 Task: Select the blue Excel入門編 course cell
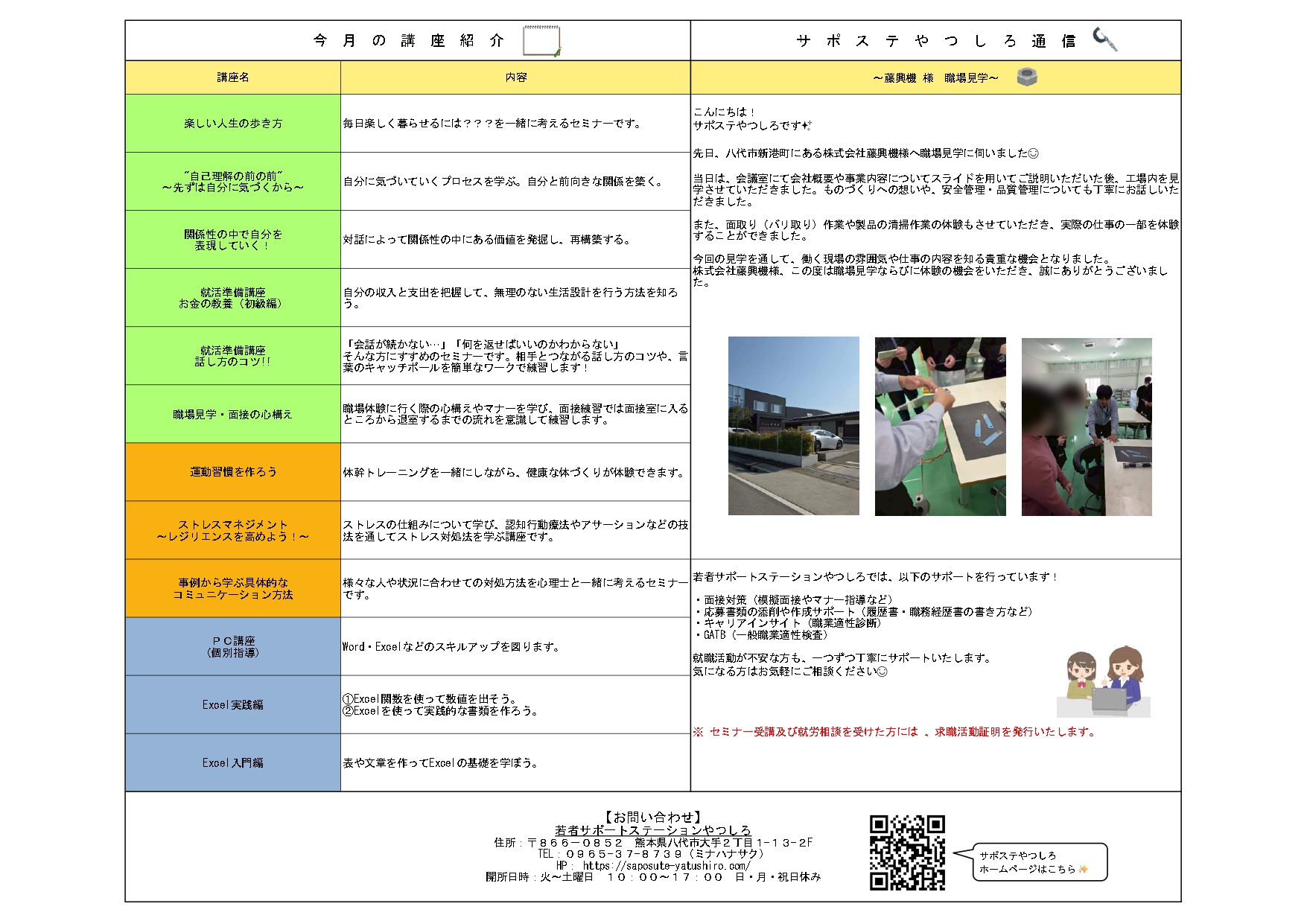pos(233,762)
